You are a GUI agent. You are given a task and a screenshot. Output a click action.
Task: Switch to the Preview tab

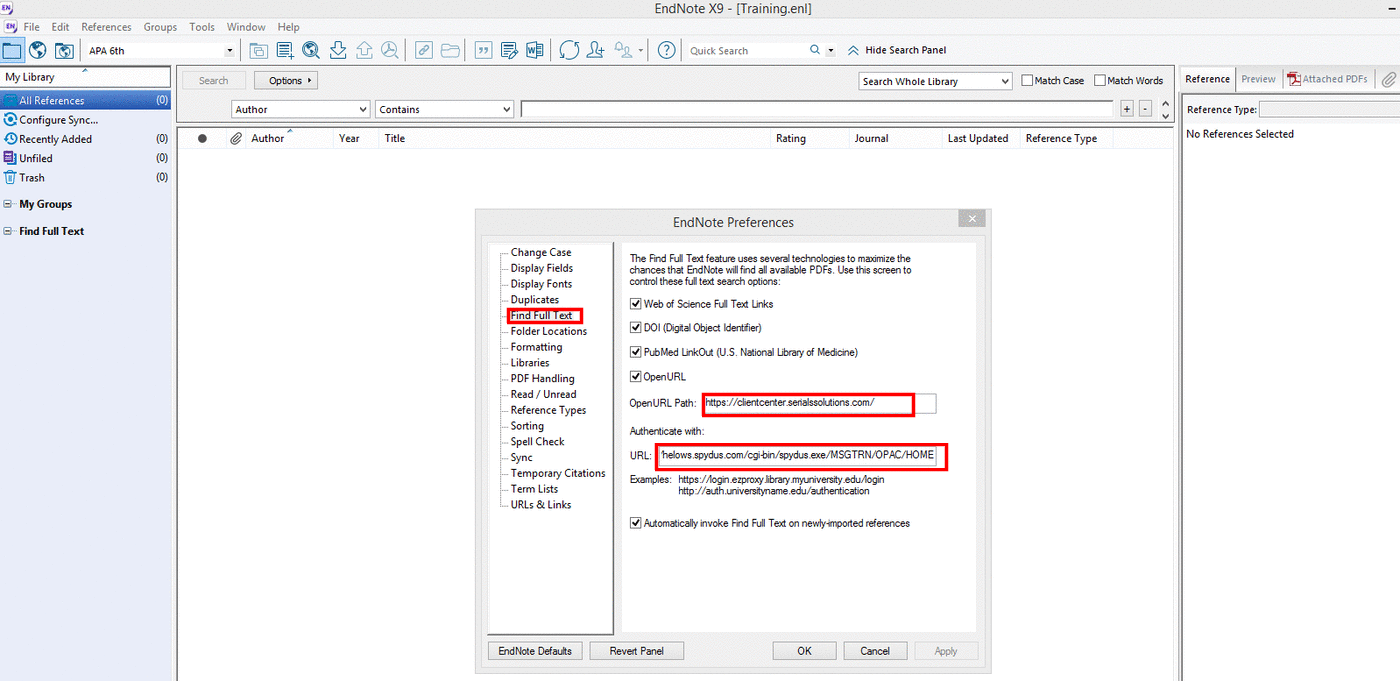1258,79
